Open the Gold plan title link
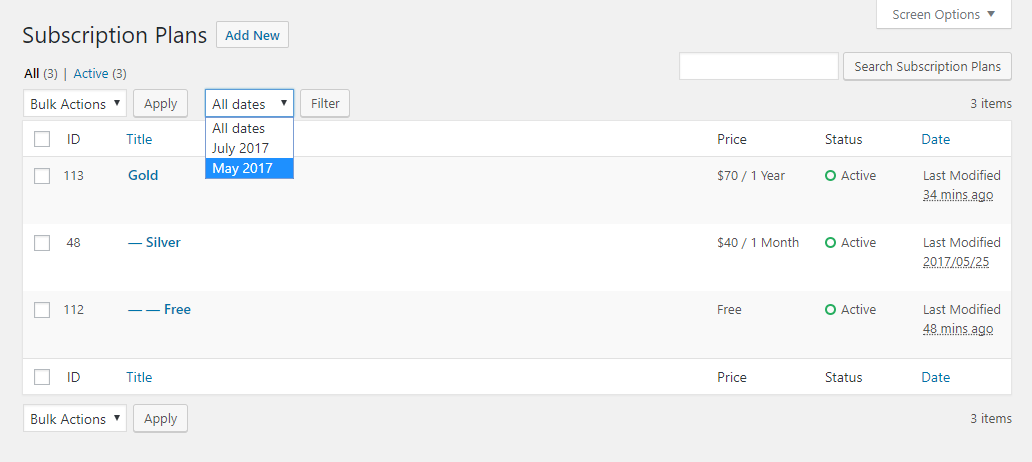This screenshot has height=462, width=1032. (143, 175)
